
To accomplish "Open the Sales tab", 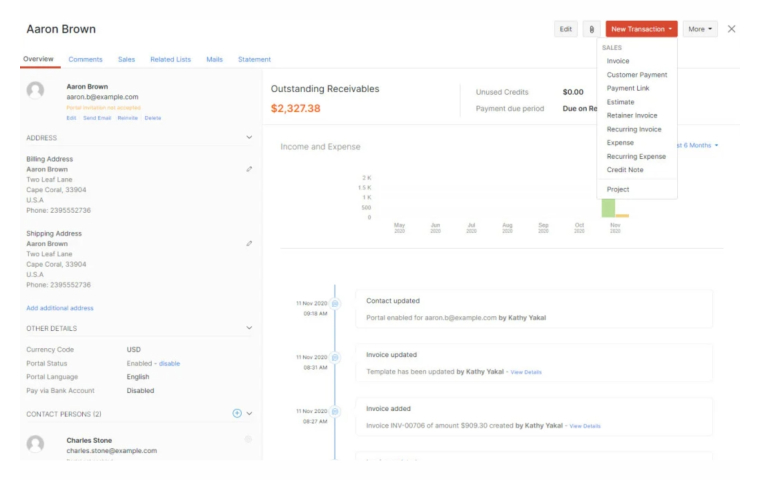I will [x=127, y=59].
